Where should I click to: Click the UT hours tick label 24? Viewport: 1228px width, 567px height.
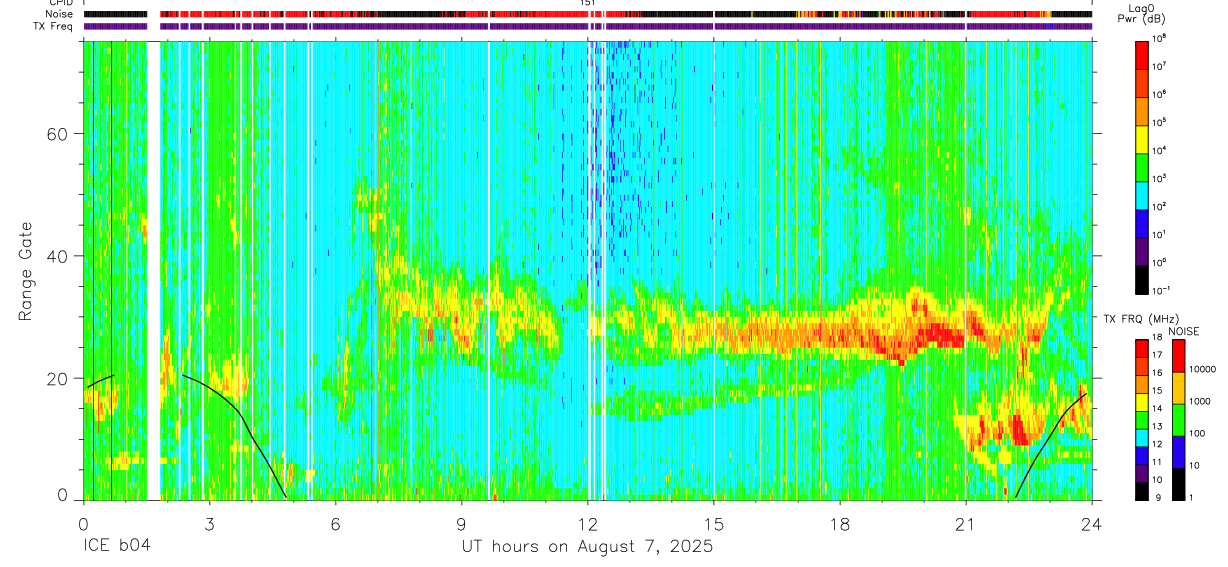coord(1092,523)
